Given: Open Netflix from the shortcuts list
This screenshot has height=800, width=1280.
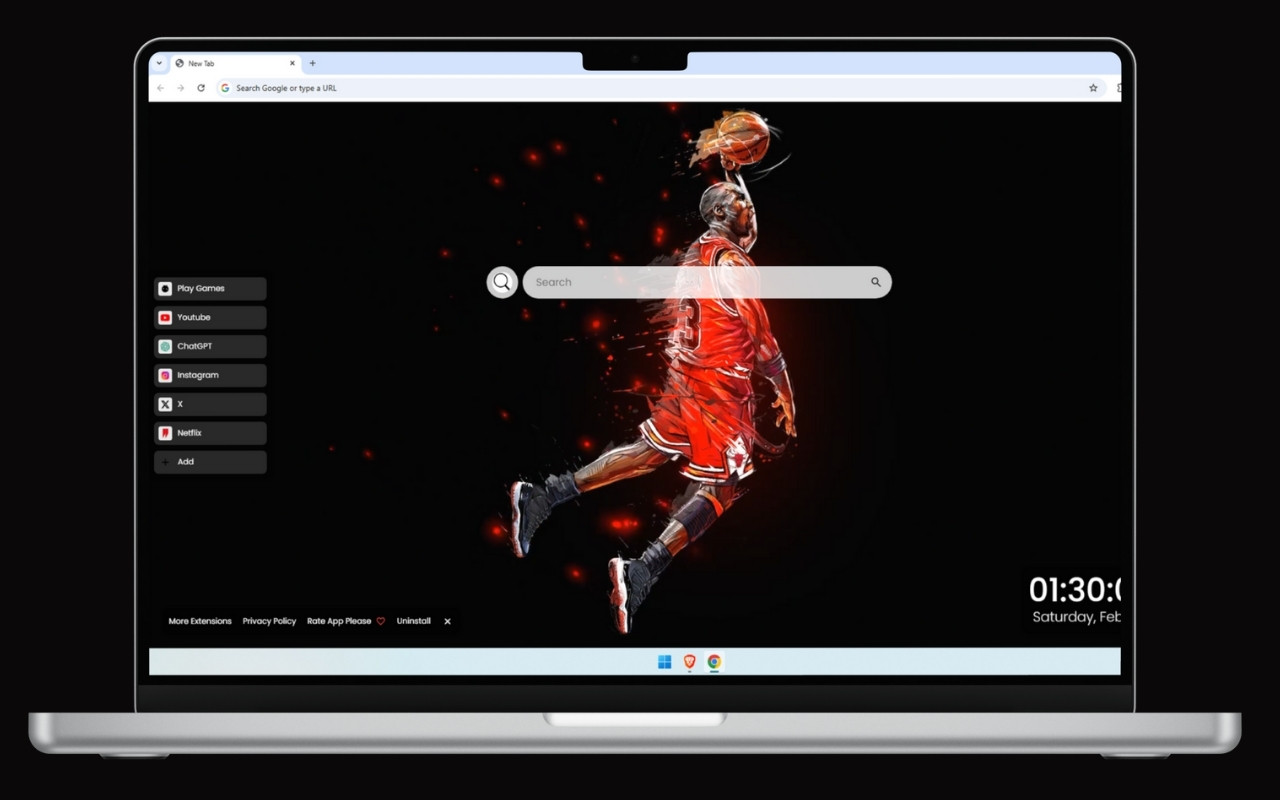Looking at the screenshot, I should click(x=208, y=433).
